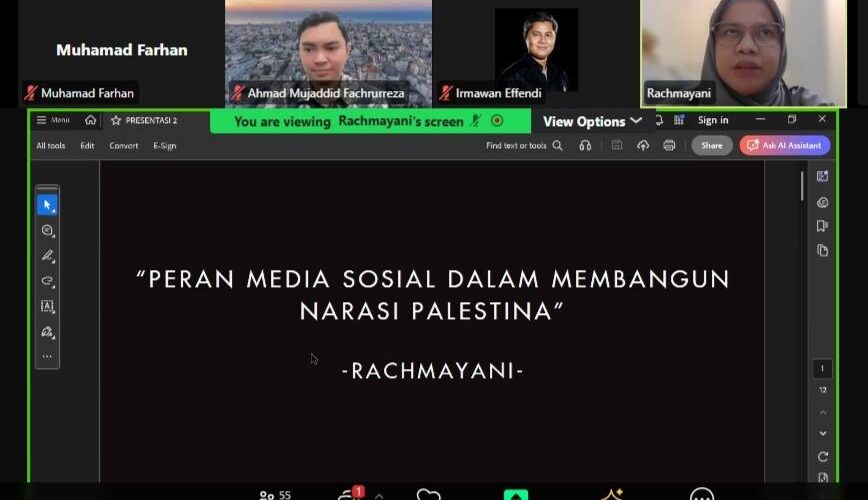Viewport: 868px width, 500px height.
Task: Open the fill and sign tool
Action: 47,331
